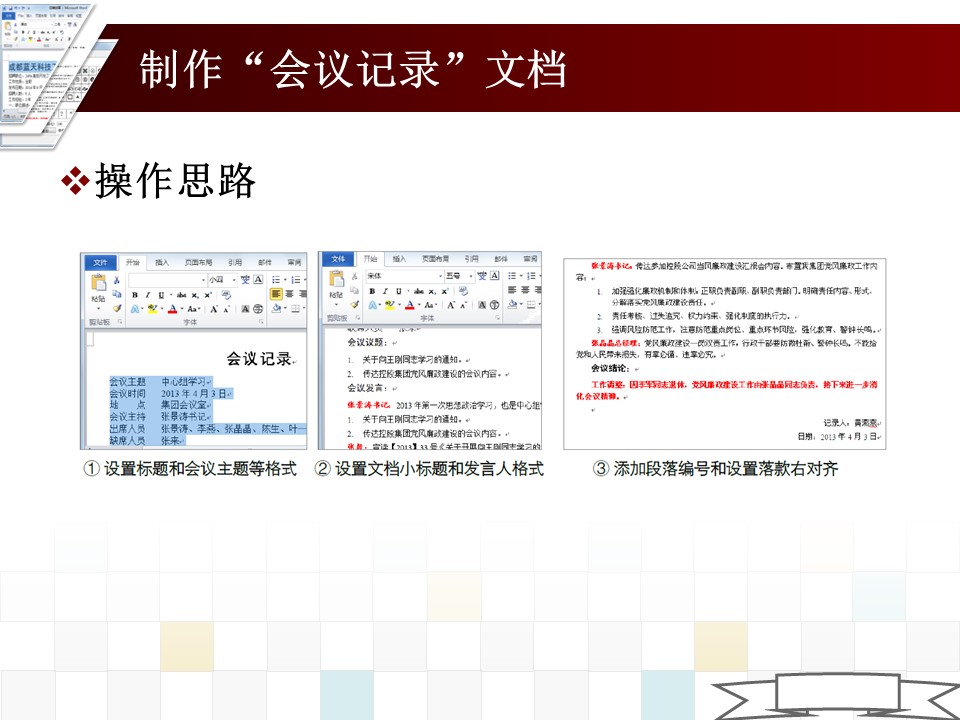
Task: Toggle Underline in step ① screenshot ribbon
Action: 161,295
